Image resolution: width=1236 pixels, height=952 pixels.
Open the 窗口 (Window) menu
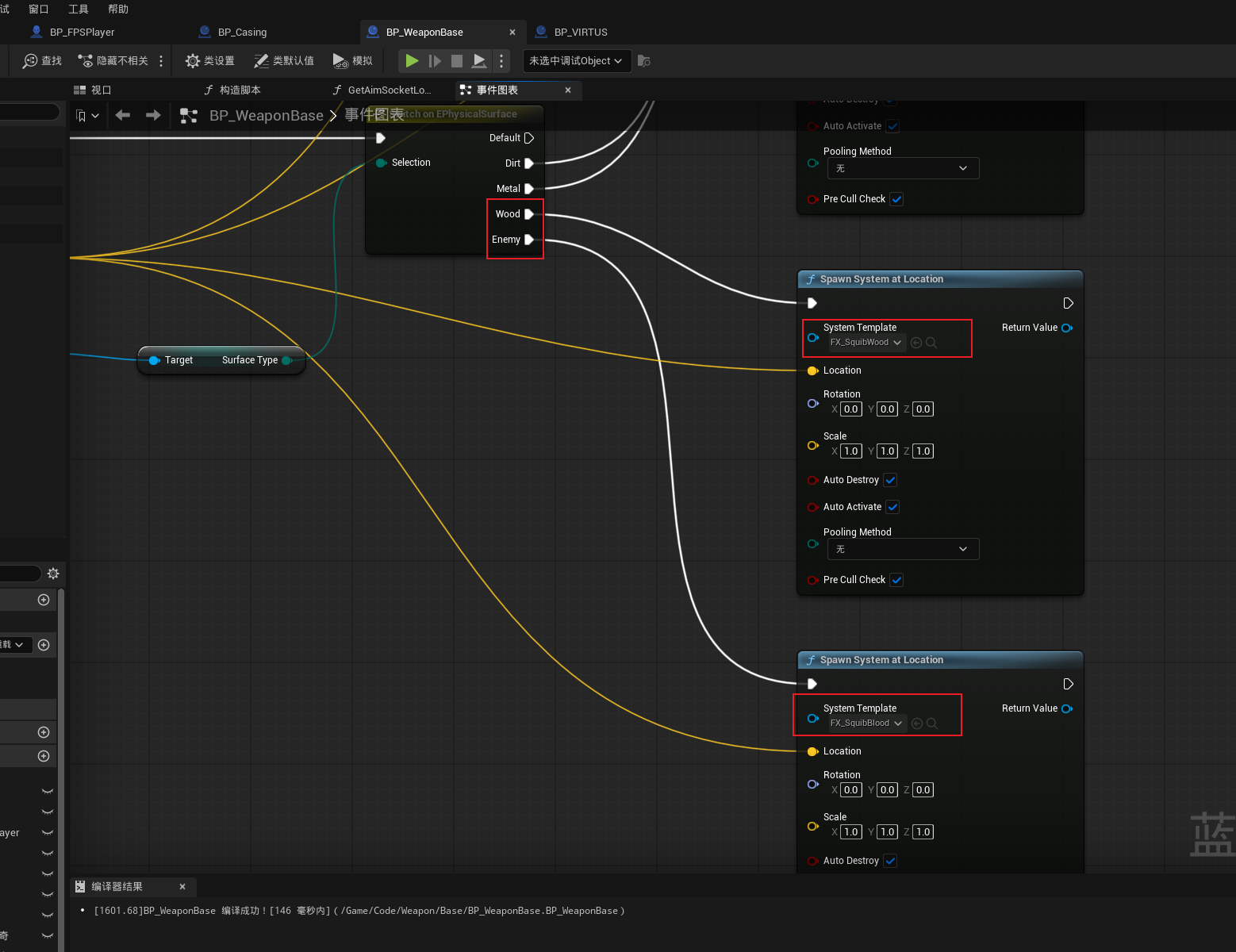pos(39,10)
